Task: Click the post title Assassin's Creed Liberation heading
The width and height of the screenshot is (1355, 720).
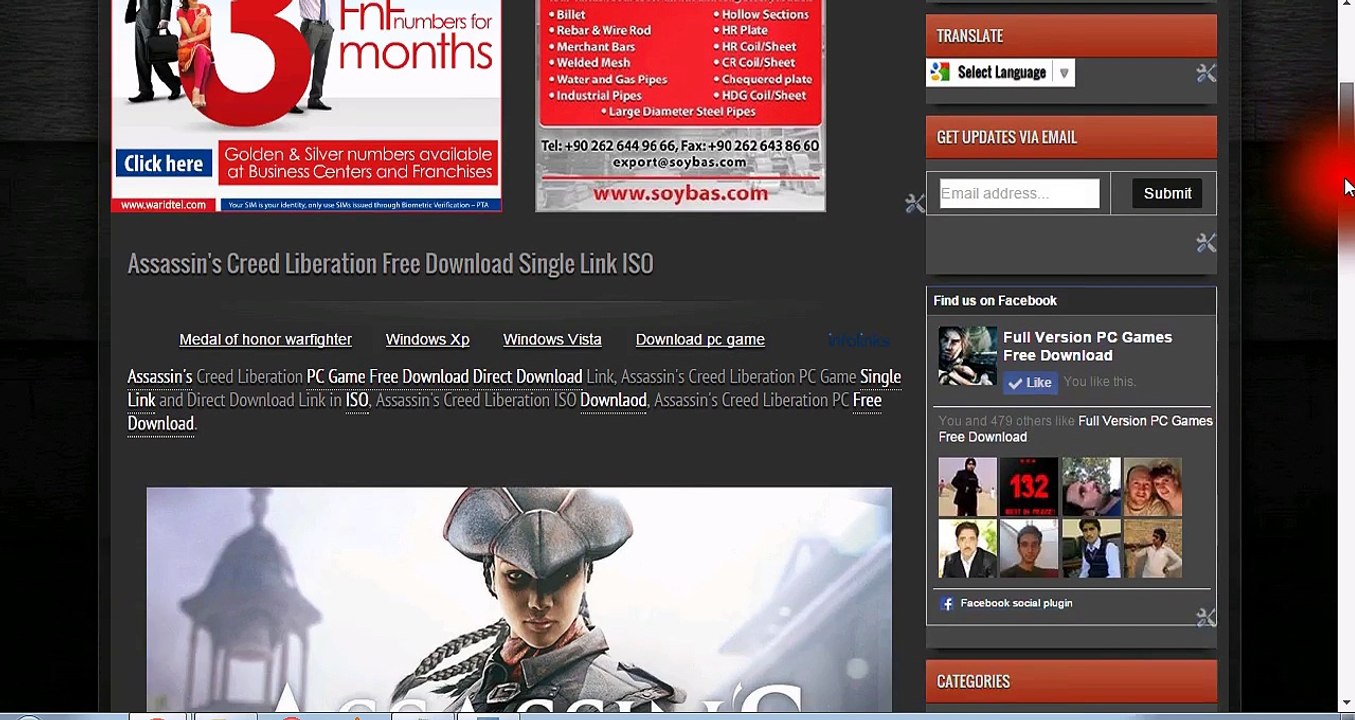Action: pyautogui.click(x=390, y=264)
